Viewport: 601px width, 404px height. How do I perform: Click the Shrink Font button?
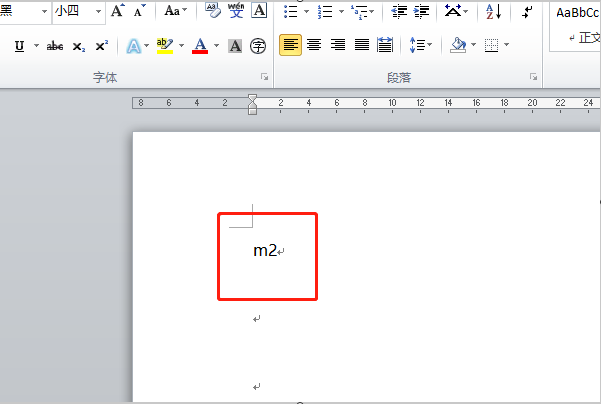pos(140,11)
